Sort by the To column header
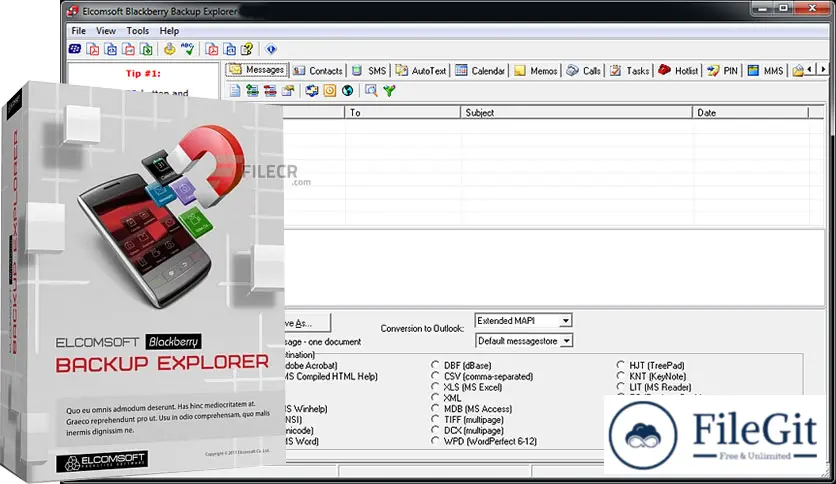 click(403, 112)
